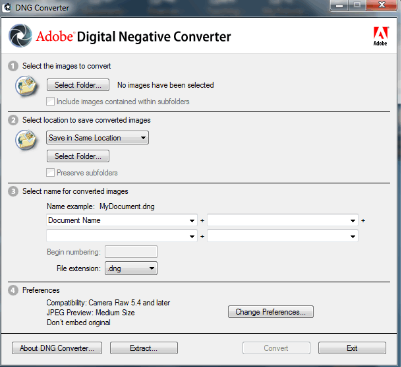
Task: Click the DNG Converter title bar icon
Action: [x=7, y=7]
